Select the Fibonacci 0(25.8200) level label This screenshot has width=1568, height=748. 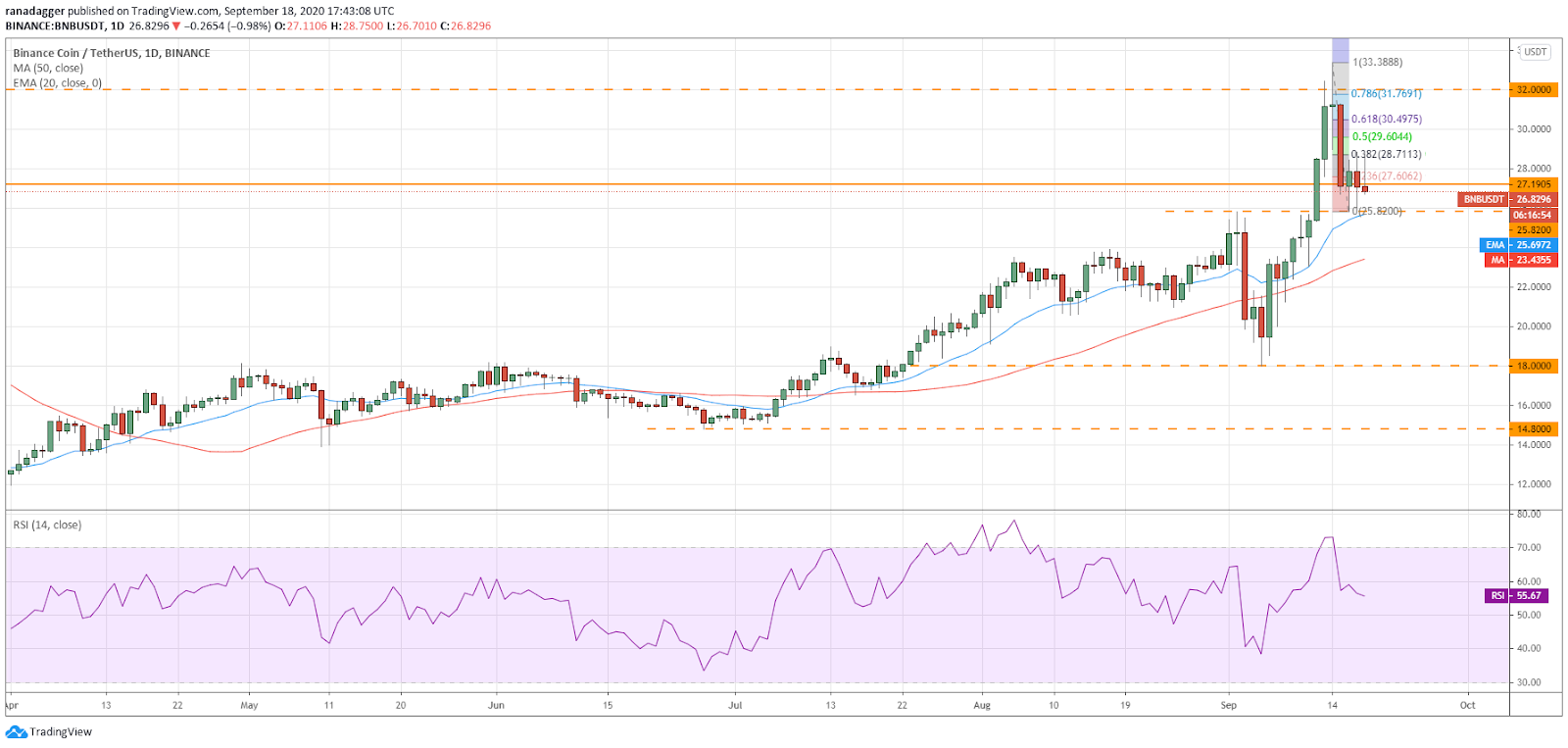coord(1377,212)
